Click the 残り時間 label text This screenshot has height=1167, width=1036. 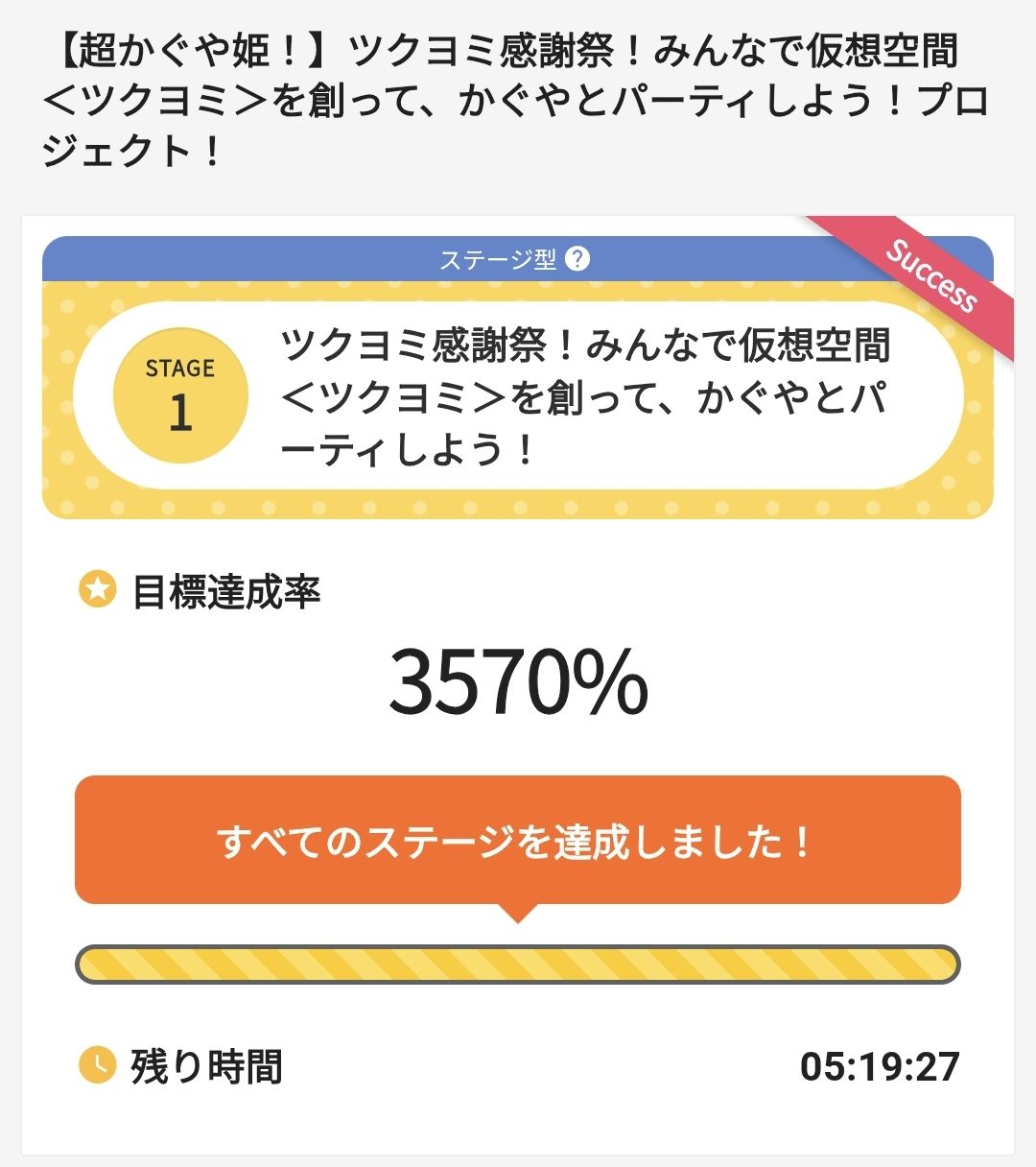point(207,1066)
